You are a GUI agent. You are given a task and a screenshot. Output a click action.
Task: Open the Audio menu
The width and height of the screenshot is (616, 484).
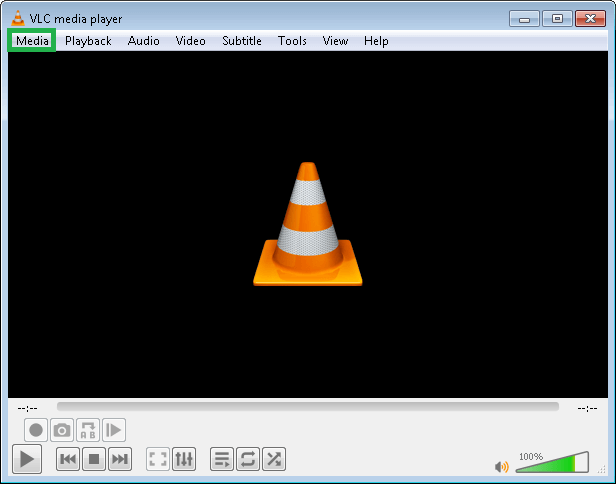point(143,40)
